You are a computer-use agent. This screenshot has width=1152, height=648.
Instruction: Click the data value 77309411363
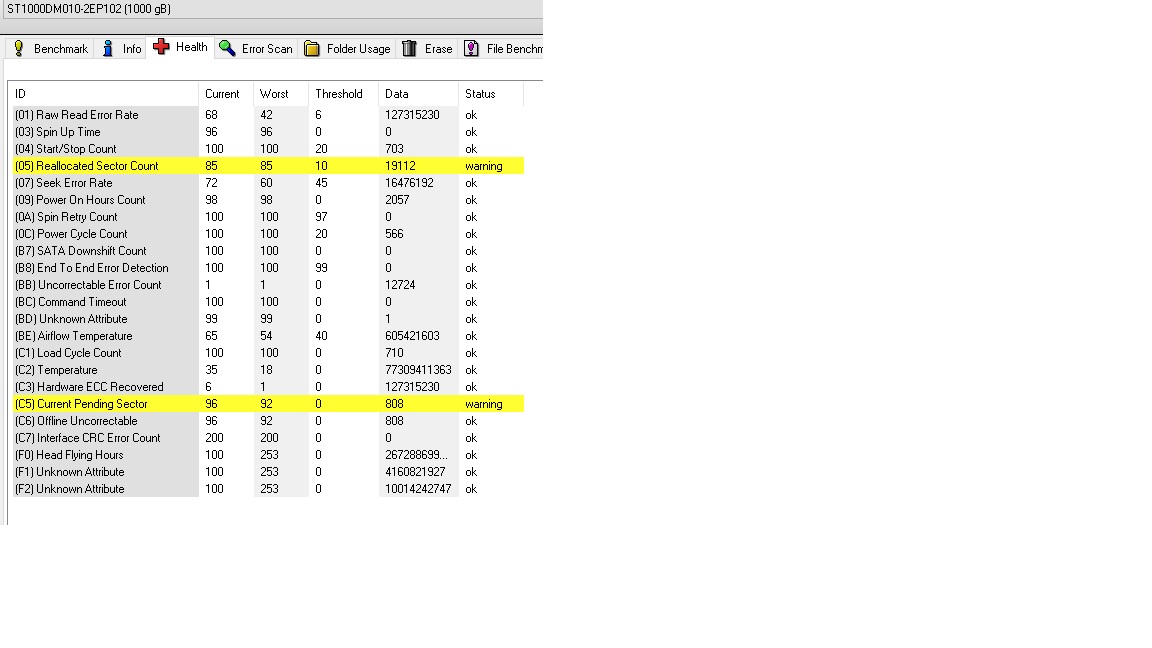pos(418,370)
